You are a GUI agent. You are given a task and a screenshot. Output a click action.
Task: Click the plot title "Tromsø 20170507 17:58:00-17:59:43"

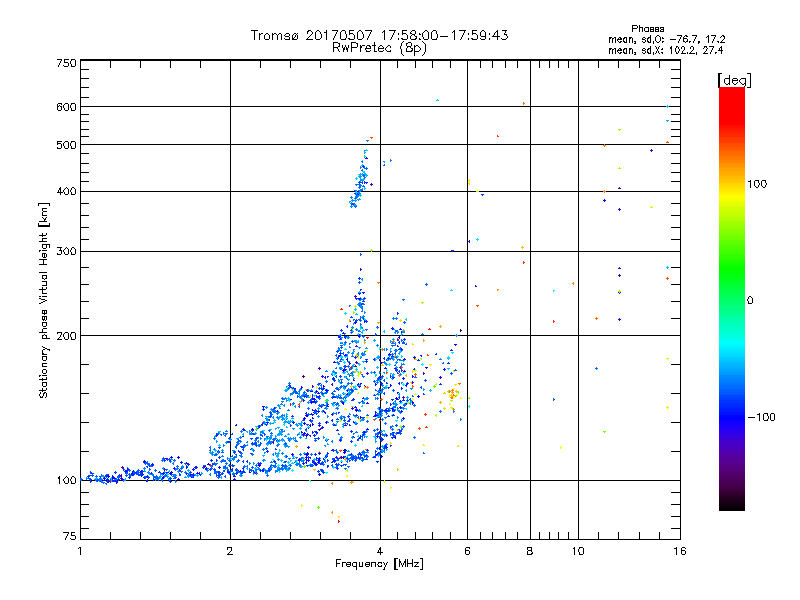(379, 35)
